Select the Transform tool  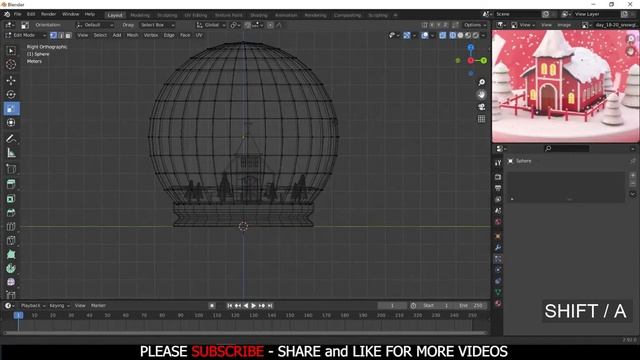tap(11, 122)
